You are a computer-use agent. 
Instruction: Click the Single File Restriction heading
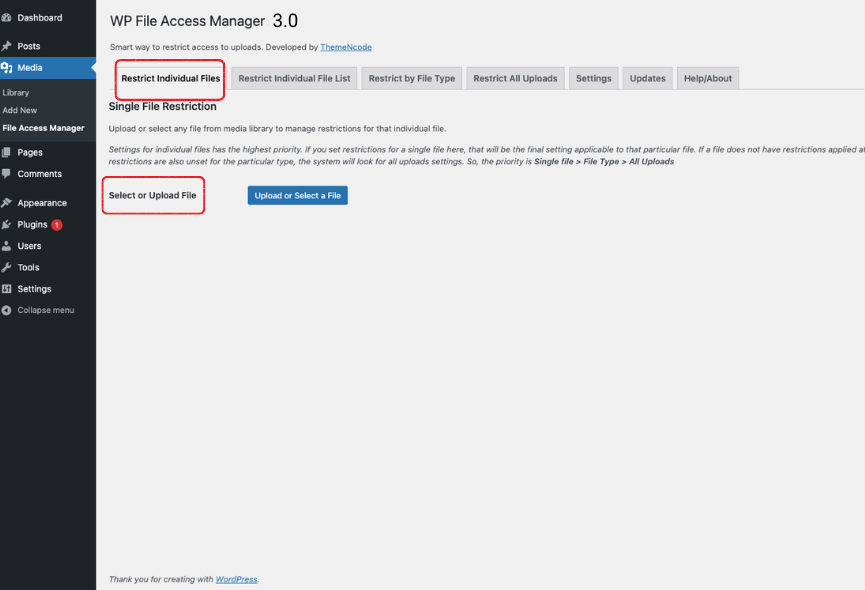pyautogui.click(x=162, y=106)
